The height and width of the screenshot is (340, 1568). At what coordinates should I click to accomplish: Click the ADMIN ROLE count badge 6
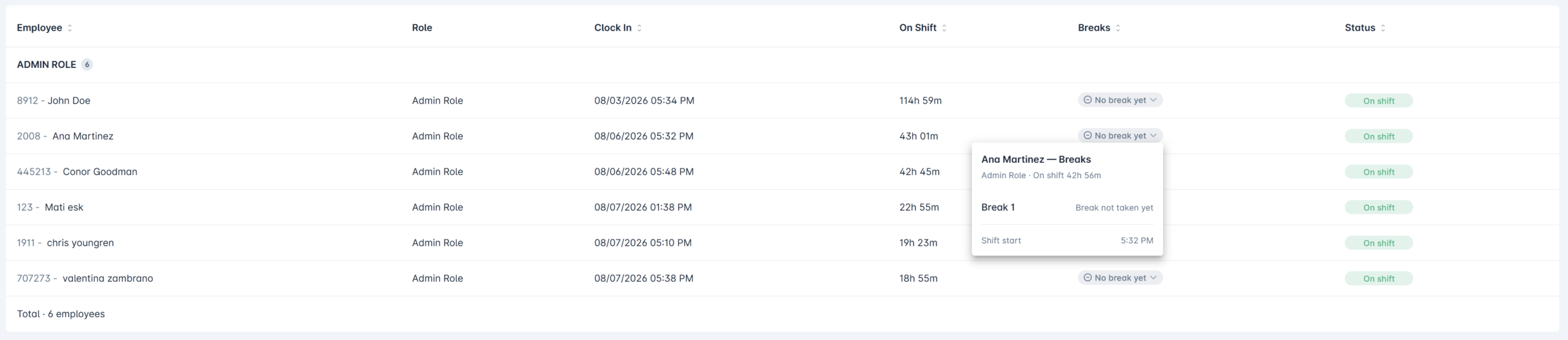[87, 64]
